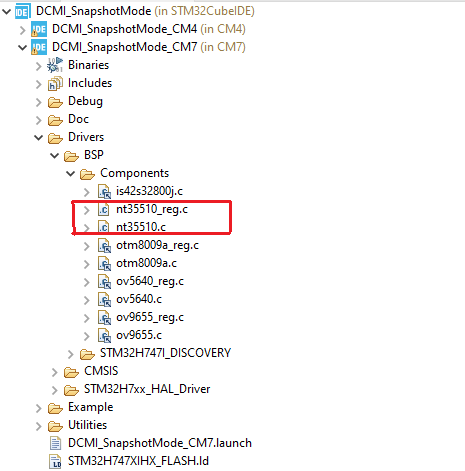Viewport: 465px width, 471px height.
Task: Click the STM32H747I_DISCOVERY folder icon
Action: pyautogui.click(x=87, y=354)
